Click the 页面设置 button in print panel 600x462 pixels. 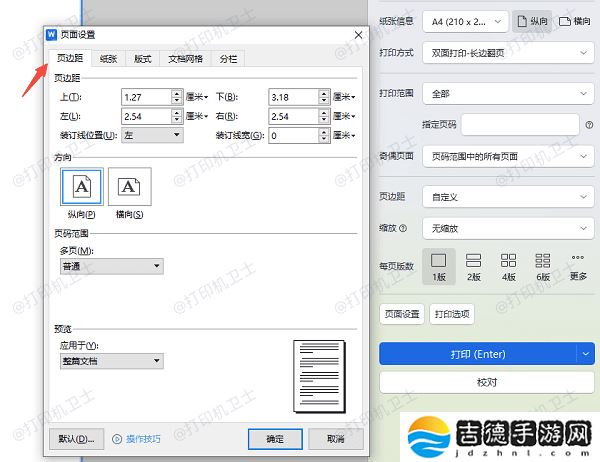(402, 314)
